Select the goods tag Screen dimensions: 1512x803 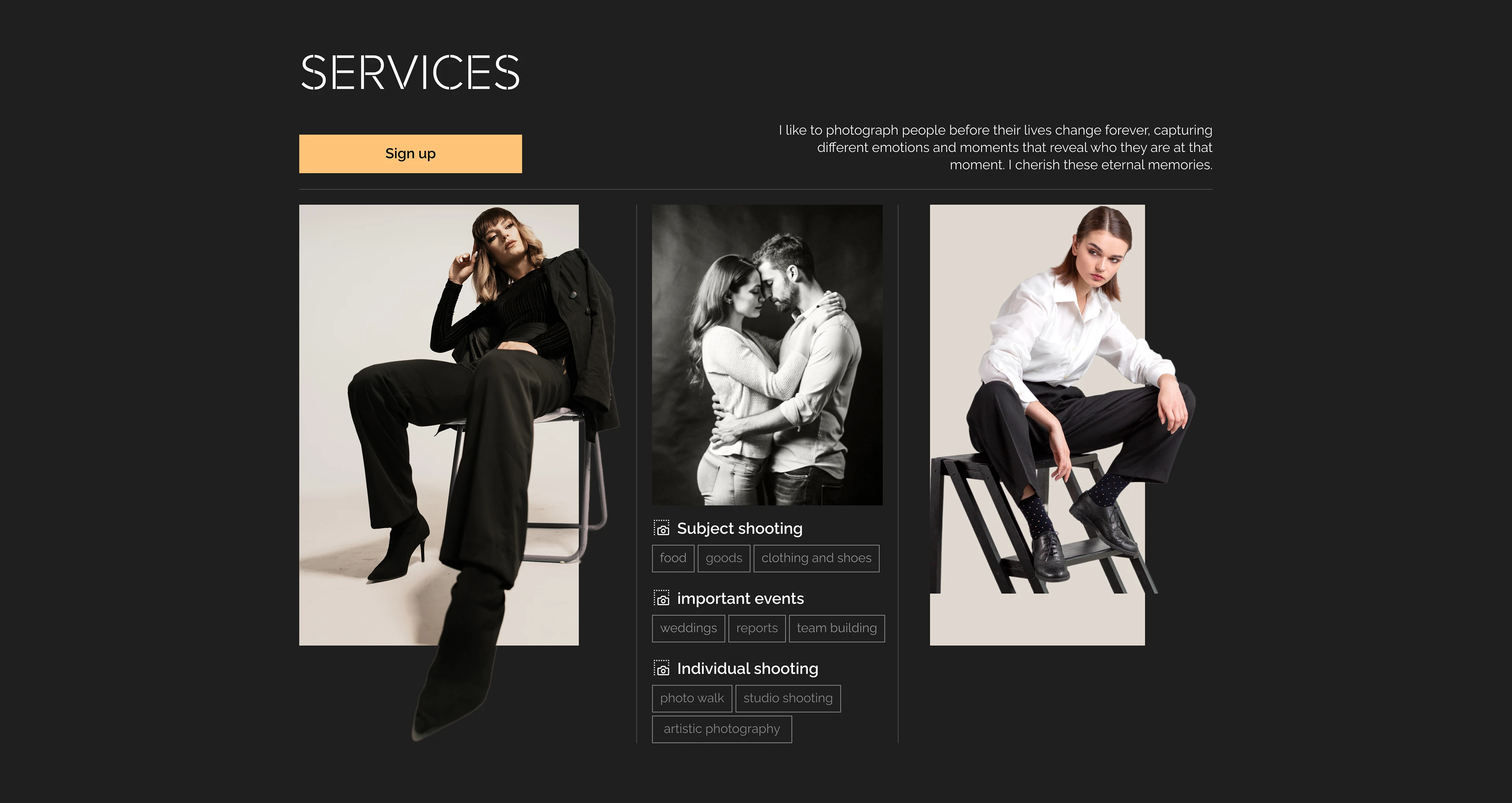click(x=724, y=558)
